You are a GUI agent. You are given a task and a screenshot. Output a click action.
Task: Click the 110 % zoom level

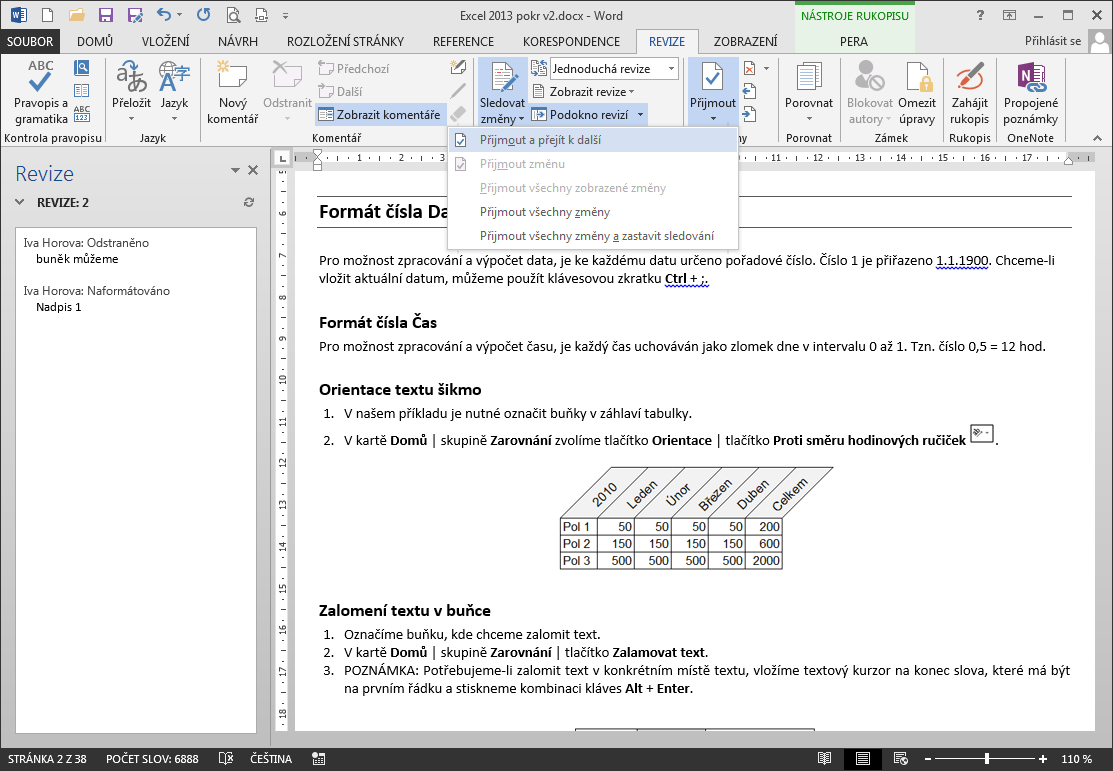(x=1076, y=759)
